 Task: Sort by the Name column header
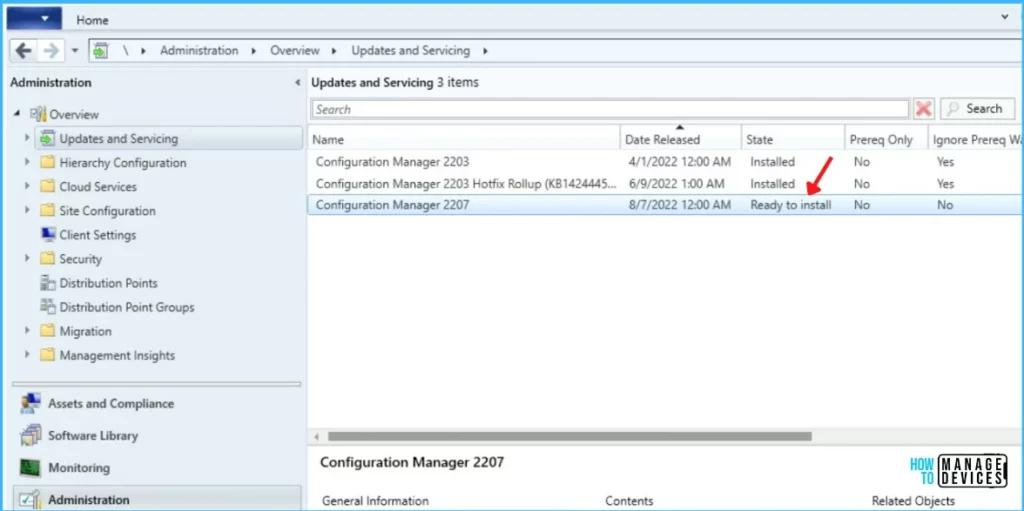pos(464,139)
